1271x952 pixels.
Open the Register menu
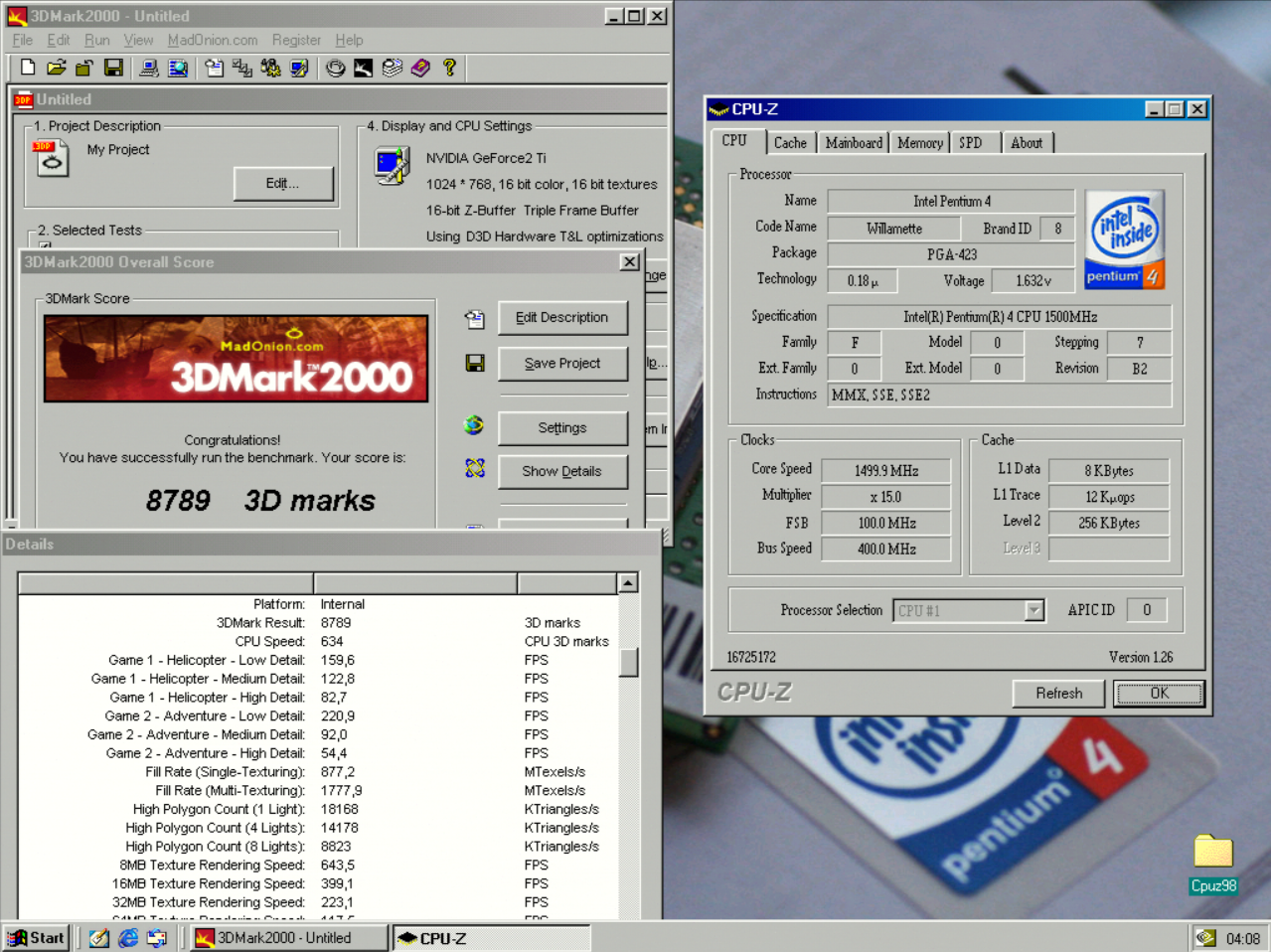[296, 40]
